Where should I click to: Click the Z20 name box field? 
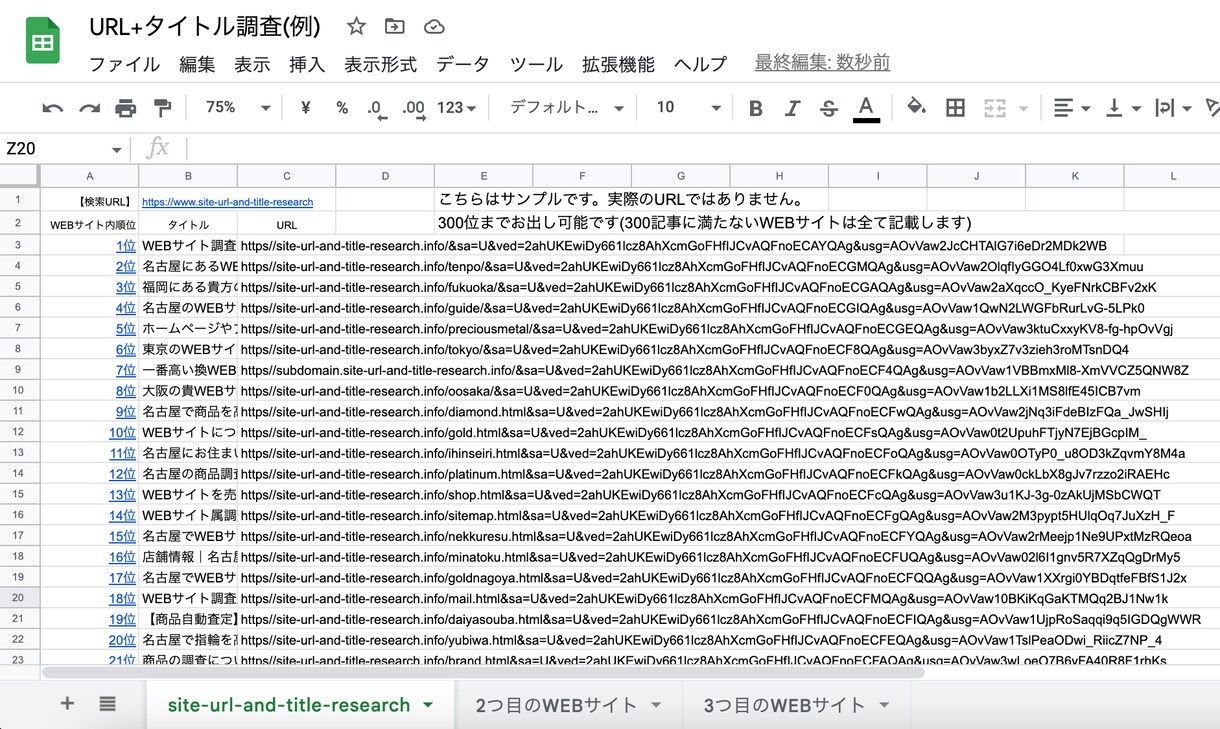pyautogui.click(x=55, y=150)
